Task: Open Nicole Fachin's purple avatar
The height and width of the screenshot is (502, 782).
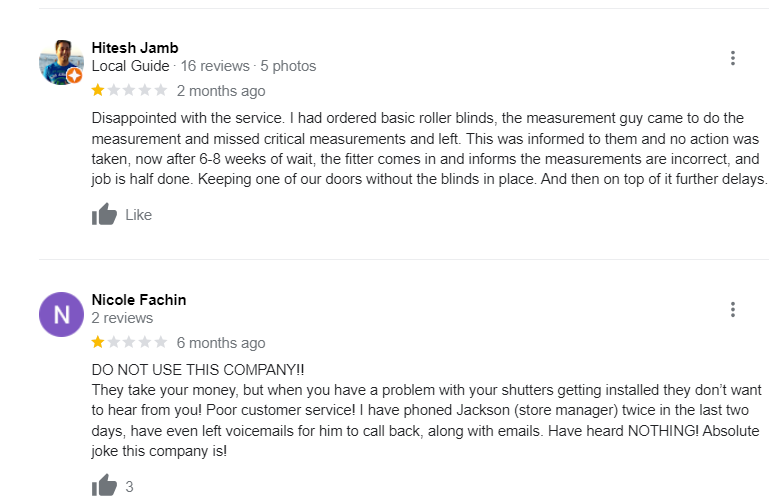Action: tap(61, 314)
